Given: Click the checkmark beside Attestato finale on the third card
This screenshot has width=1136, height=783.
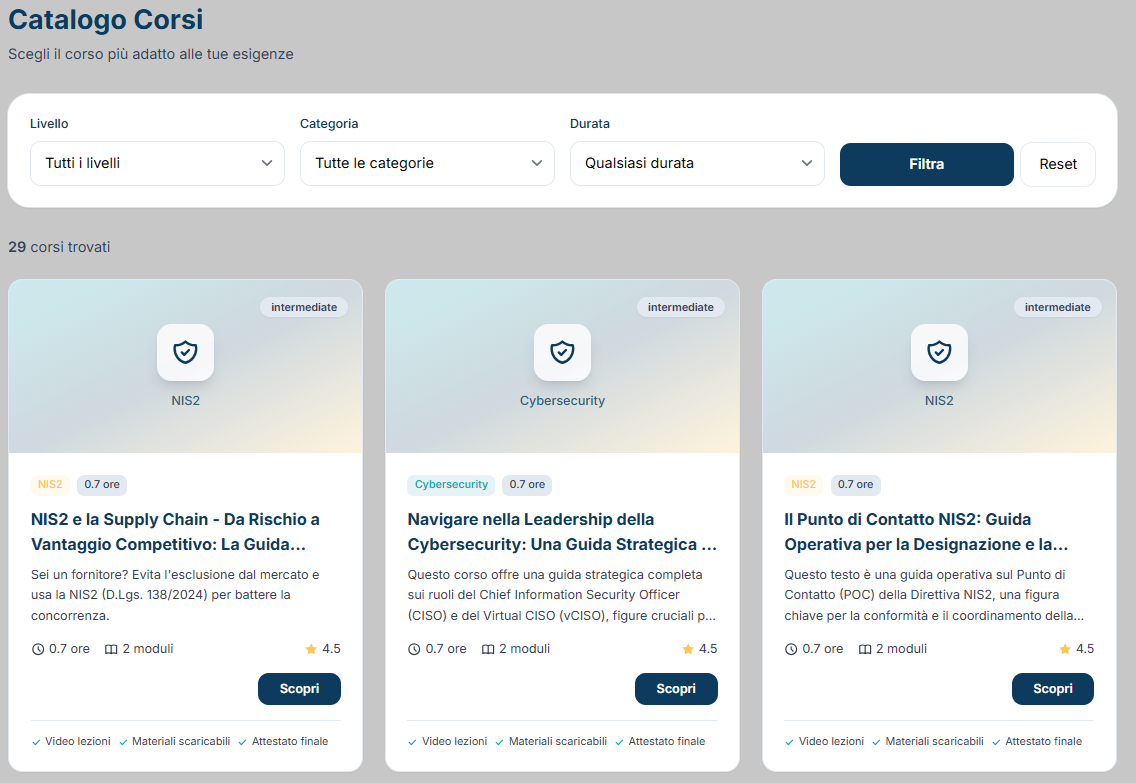Looking at the screenshot, I should click(x=995, y=741).
